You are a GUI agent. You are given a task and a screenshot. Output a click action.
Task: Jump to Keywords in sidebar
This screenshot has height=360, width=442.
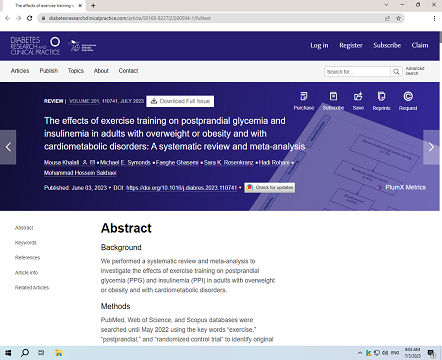tap(26, 243)
